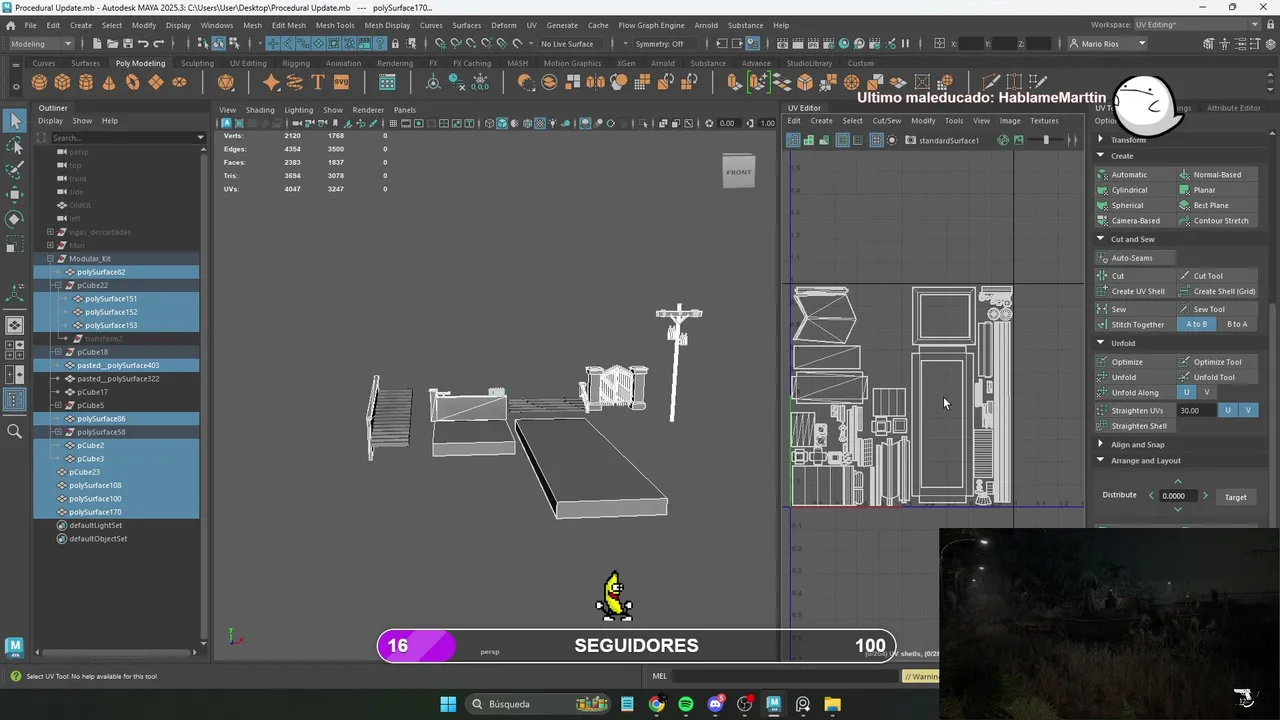Click the FRONT view cube face
Image resolution: width=1280 pixels, height=720 pixels.
coord(738,171)
